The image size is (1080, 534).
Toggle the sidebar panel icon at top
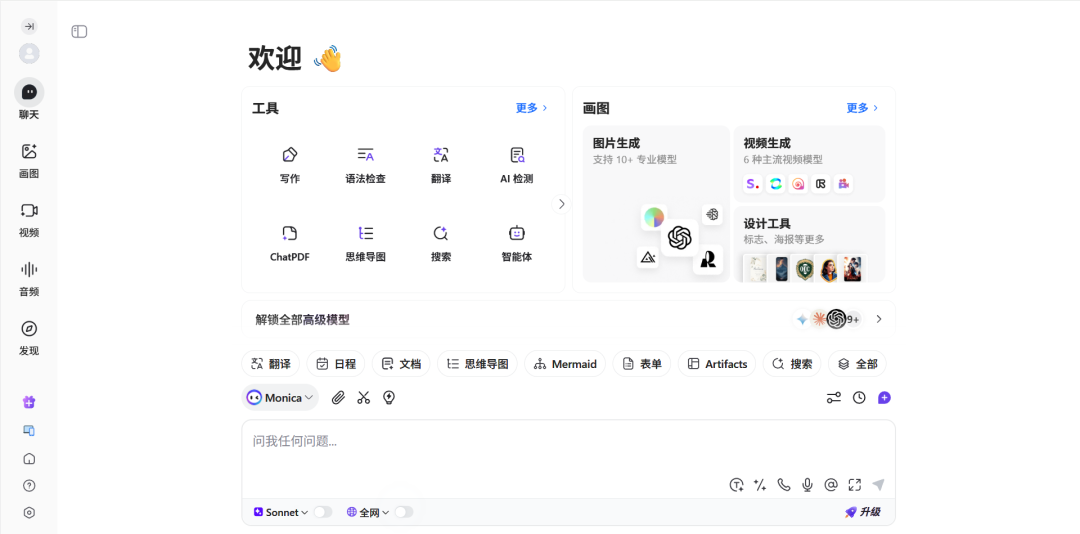80,32
